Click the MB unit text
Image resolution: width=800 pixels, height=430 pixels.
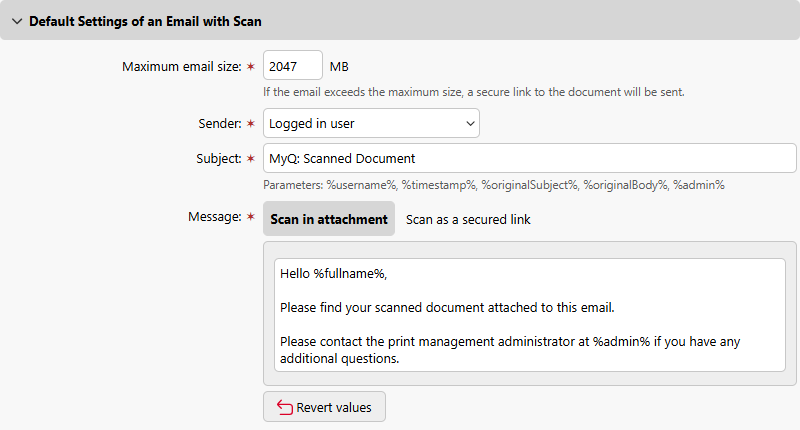click(x=339, y=67)
